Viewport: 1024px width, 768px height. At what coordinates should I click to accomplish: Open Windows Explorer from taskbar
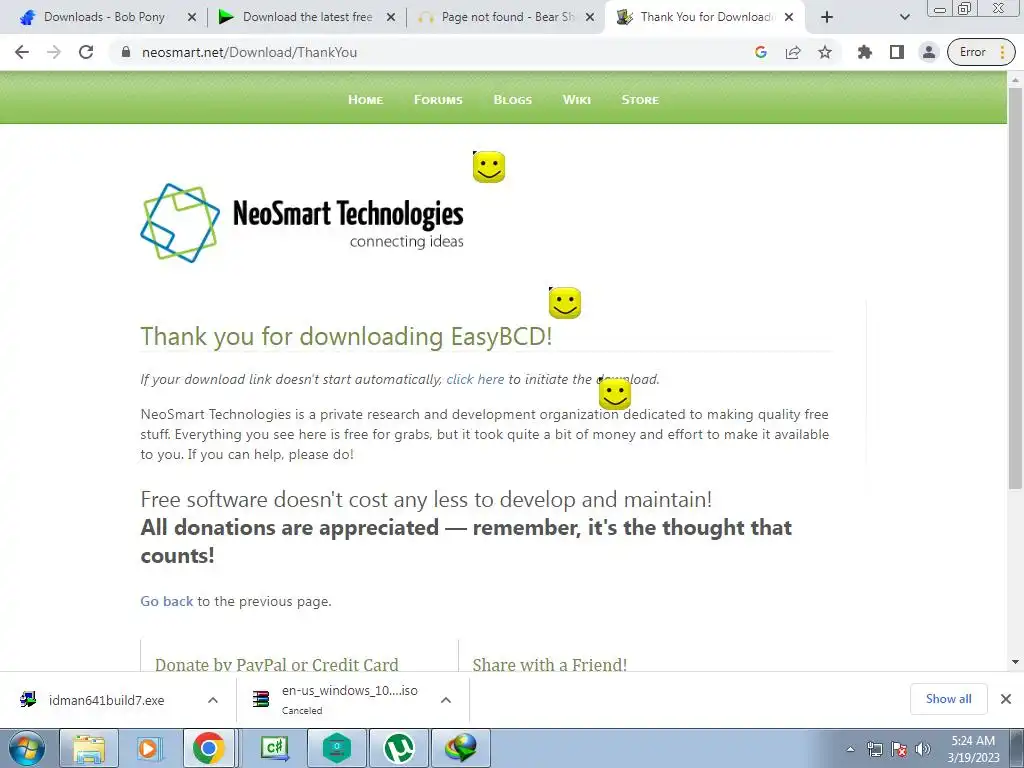89,748
